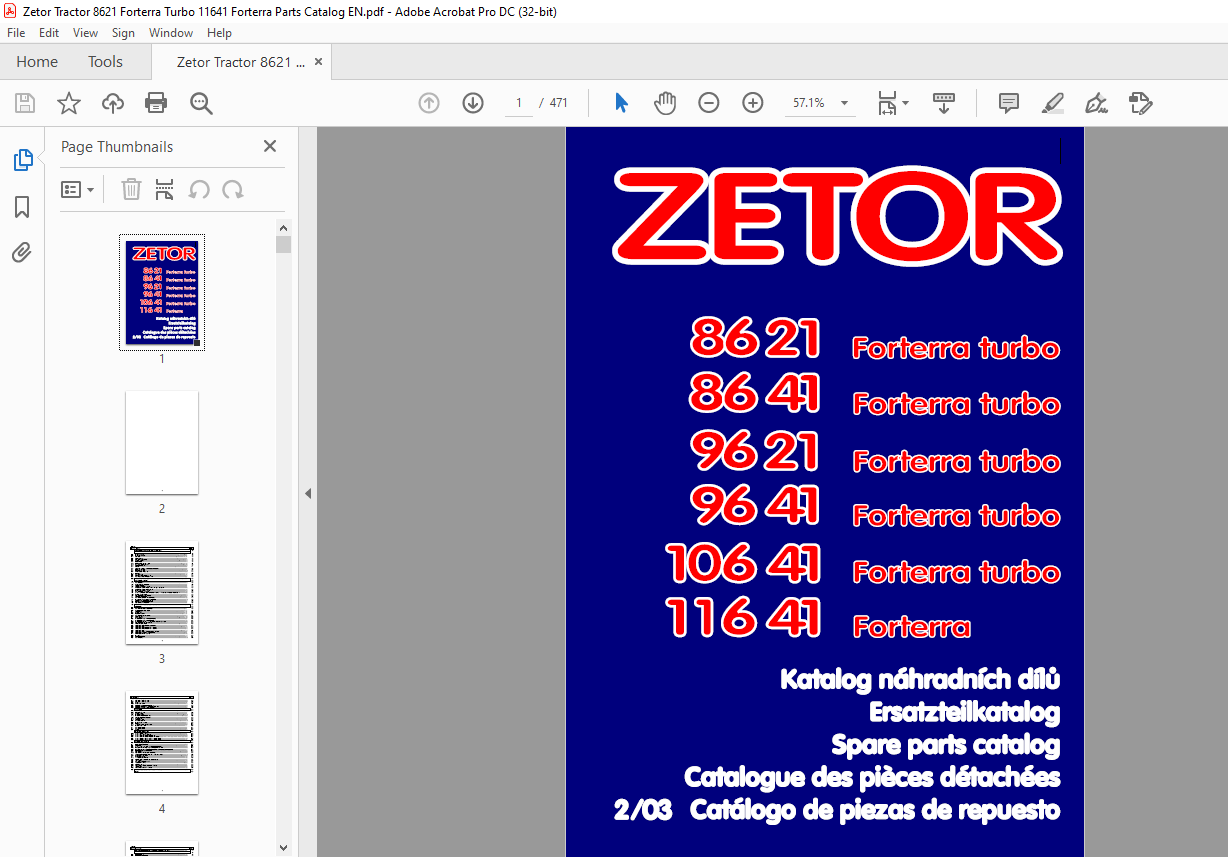Click the insert page break icon
Viewport: 1228px width, 857px height.
click(x=165, y=189)
